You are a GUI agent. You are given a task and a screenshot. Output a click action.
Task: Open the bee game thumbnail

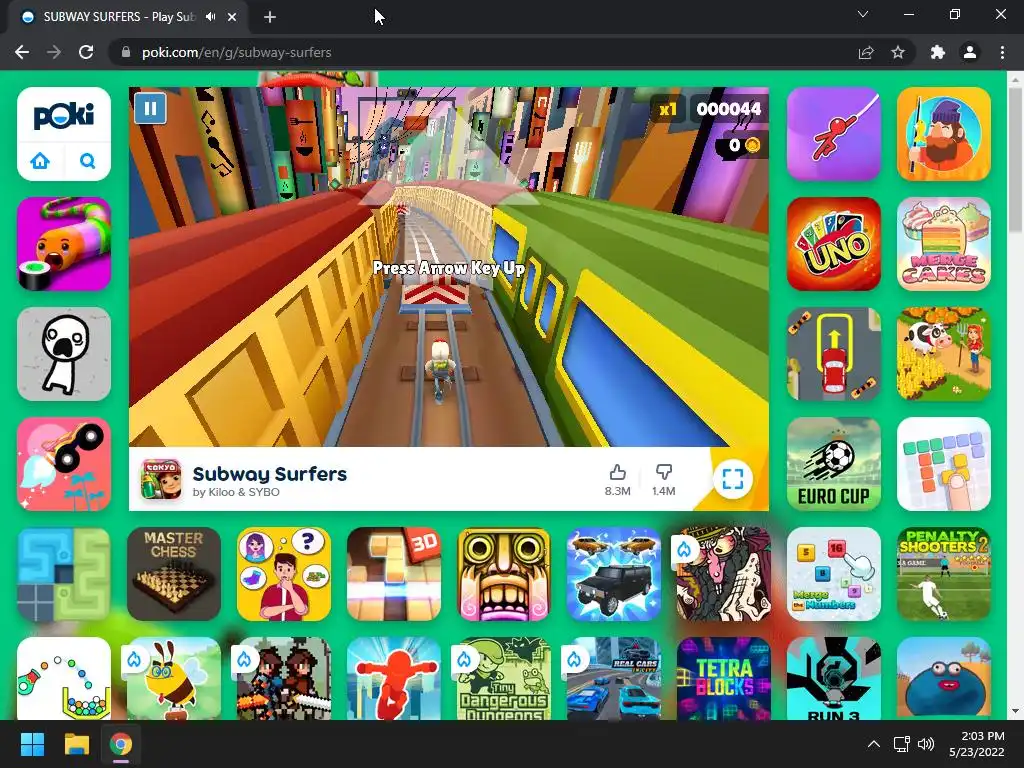tap(174, 679)
